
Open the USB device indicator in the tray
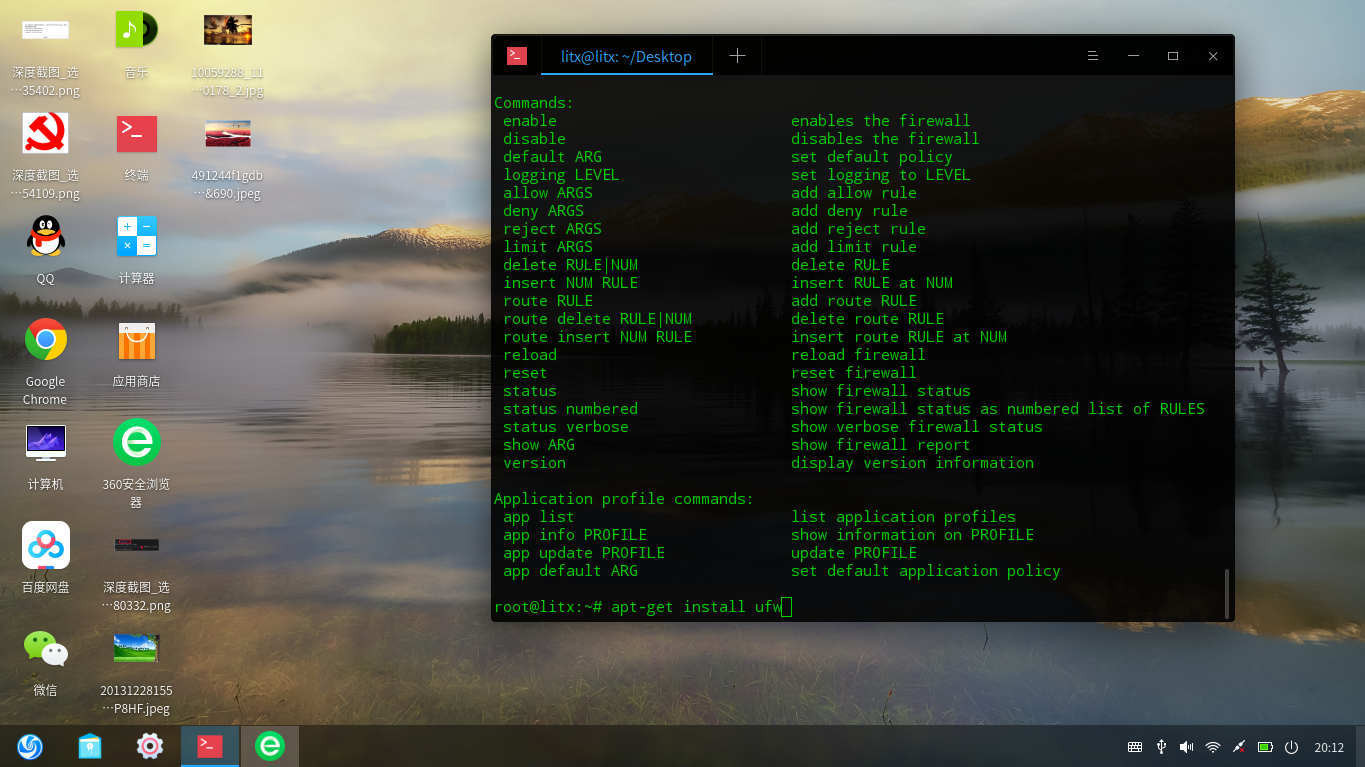pyautogui.click(x=1161, y=746)
